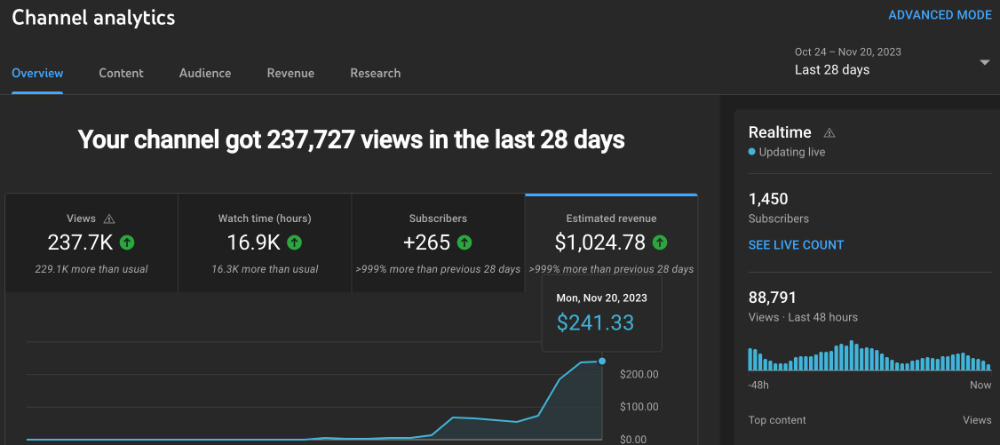1000x445 pixels.
Task: Click the green arrow beside 16.9K watch time
Action: tap(294, 242)
